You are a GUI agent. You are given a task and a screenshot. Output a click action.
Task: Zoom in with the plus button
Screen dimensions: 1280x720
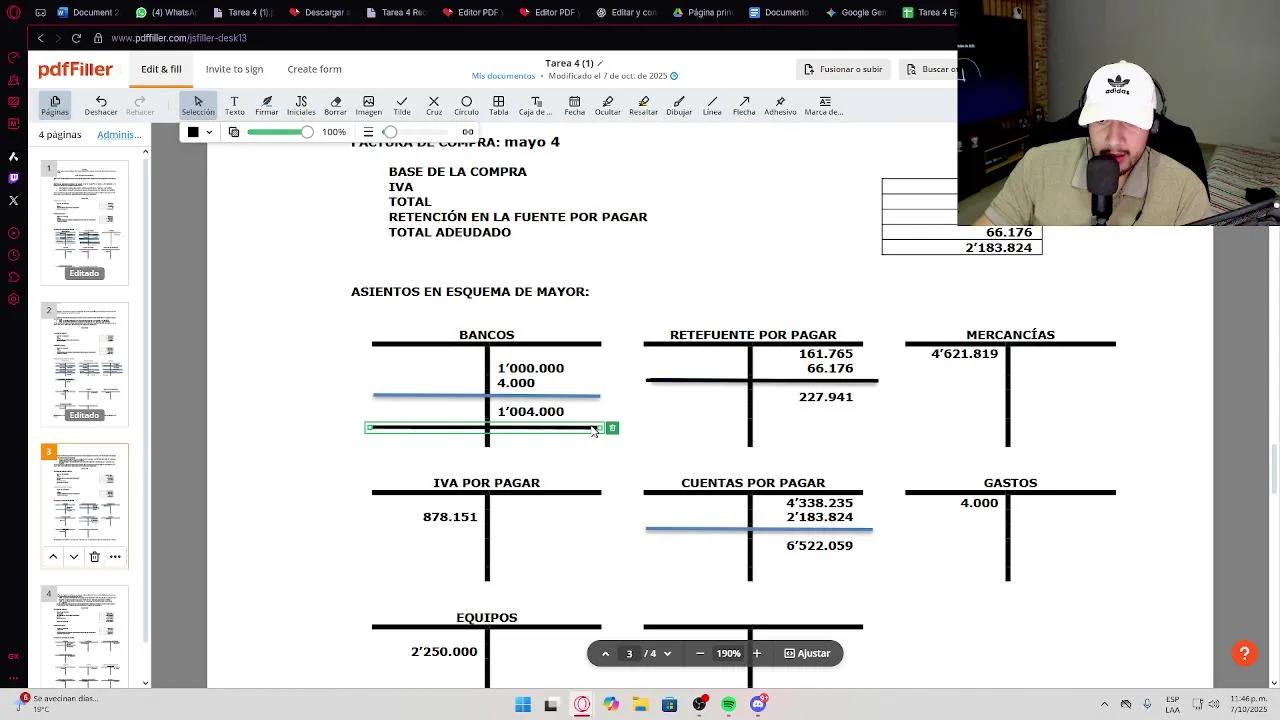pyautogui.click(x=757, y=654)
